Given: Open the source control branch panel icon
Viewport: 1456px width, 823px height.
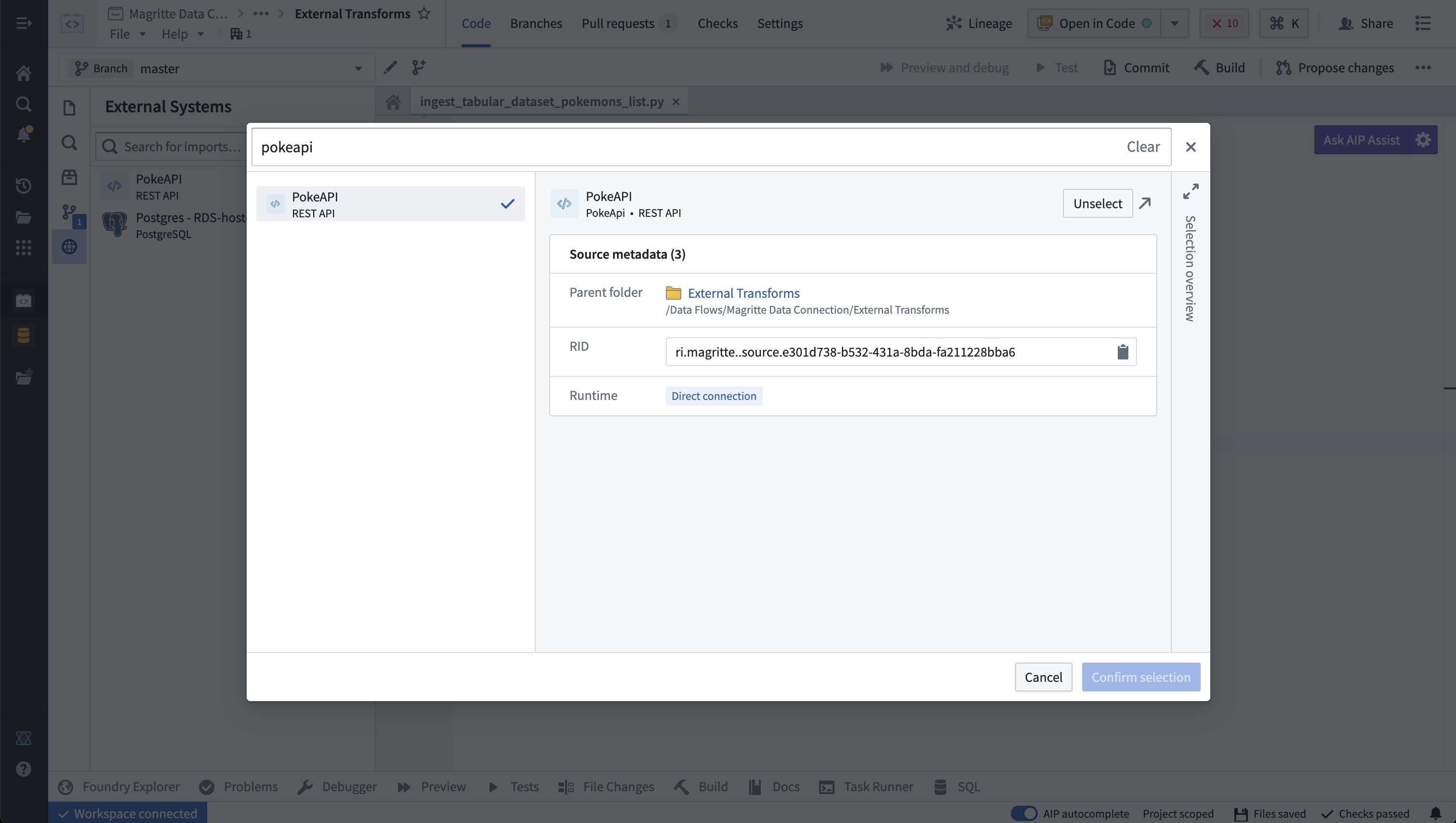Looking at the screenshot, I should pos(69,212).
